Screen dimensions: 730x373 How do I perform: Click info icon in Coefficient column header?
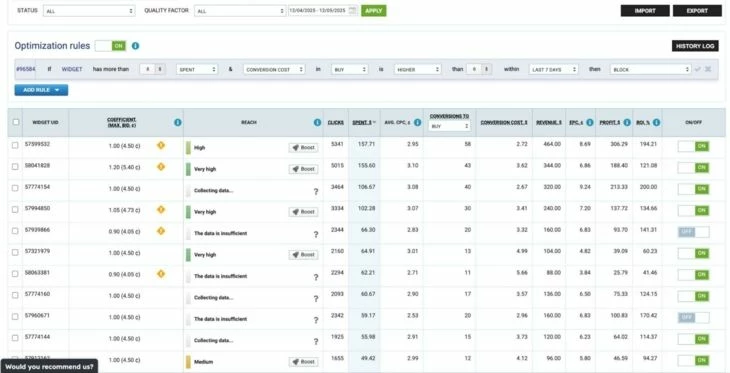click(177, 122)
